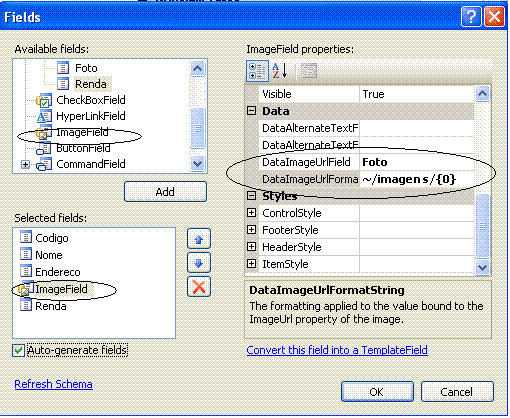Click the properties grid scrollbar down arrow

click(x=483, y=267)
